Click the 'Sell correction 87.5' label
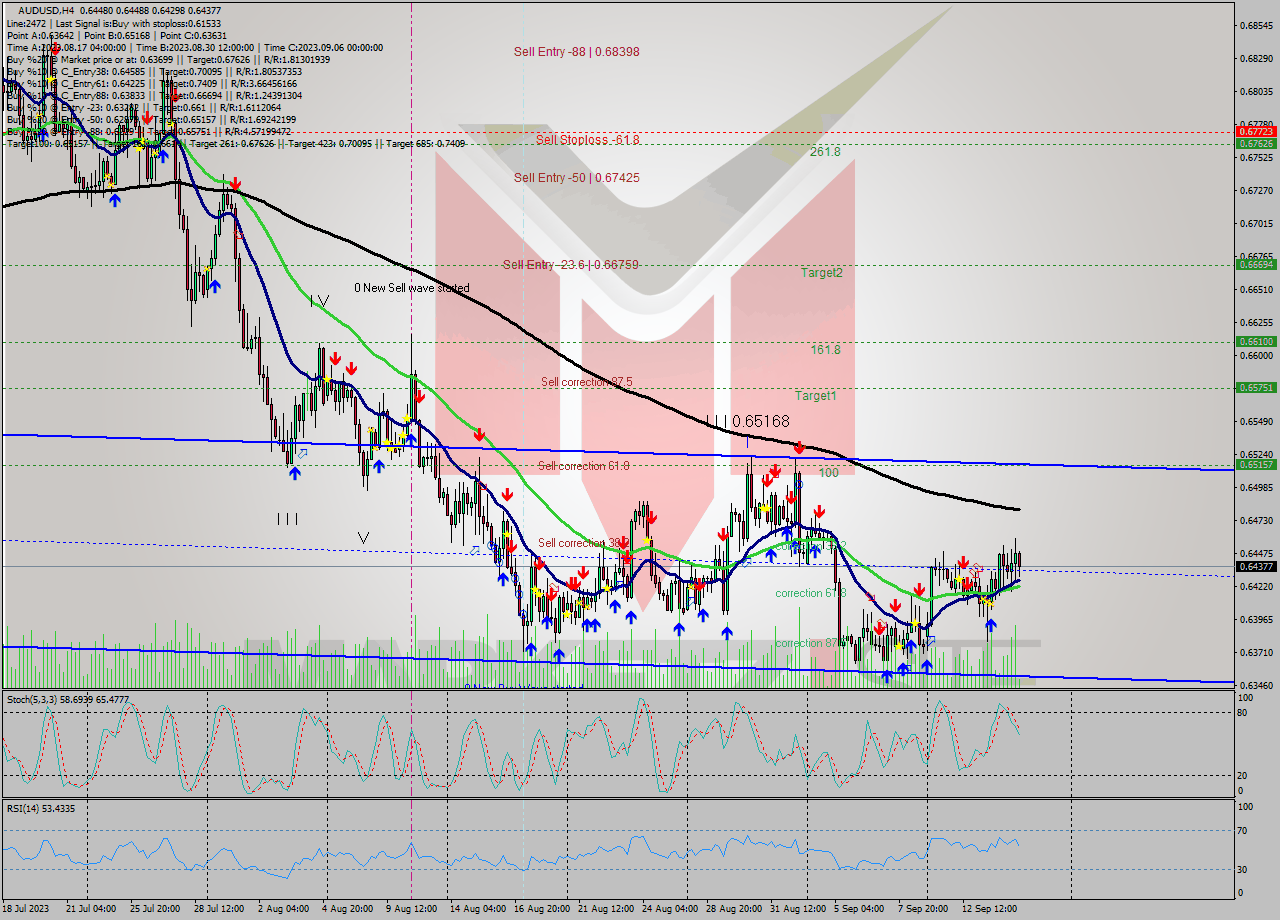Viewport: 1280px width, 920px height. click(x=586, y=382)
